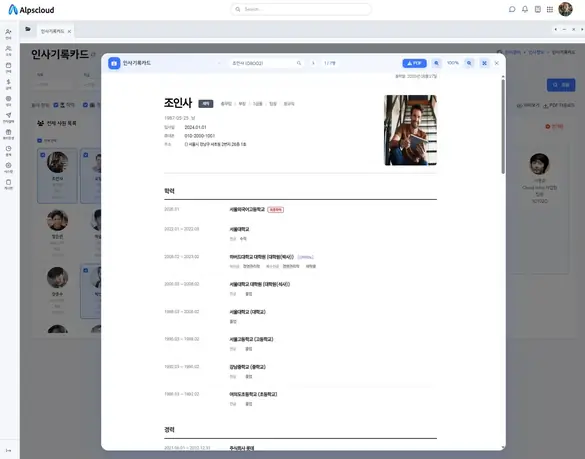Click home icon in breadcrumb
The height and width of the screenshot is (459, 585).
coord(500,52)
